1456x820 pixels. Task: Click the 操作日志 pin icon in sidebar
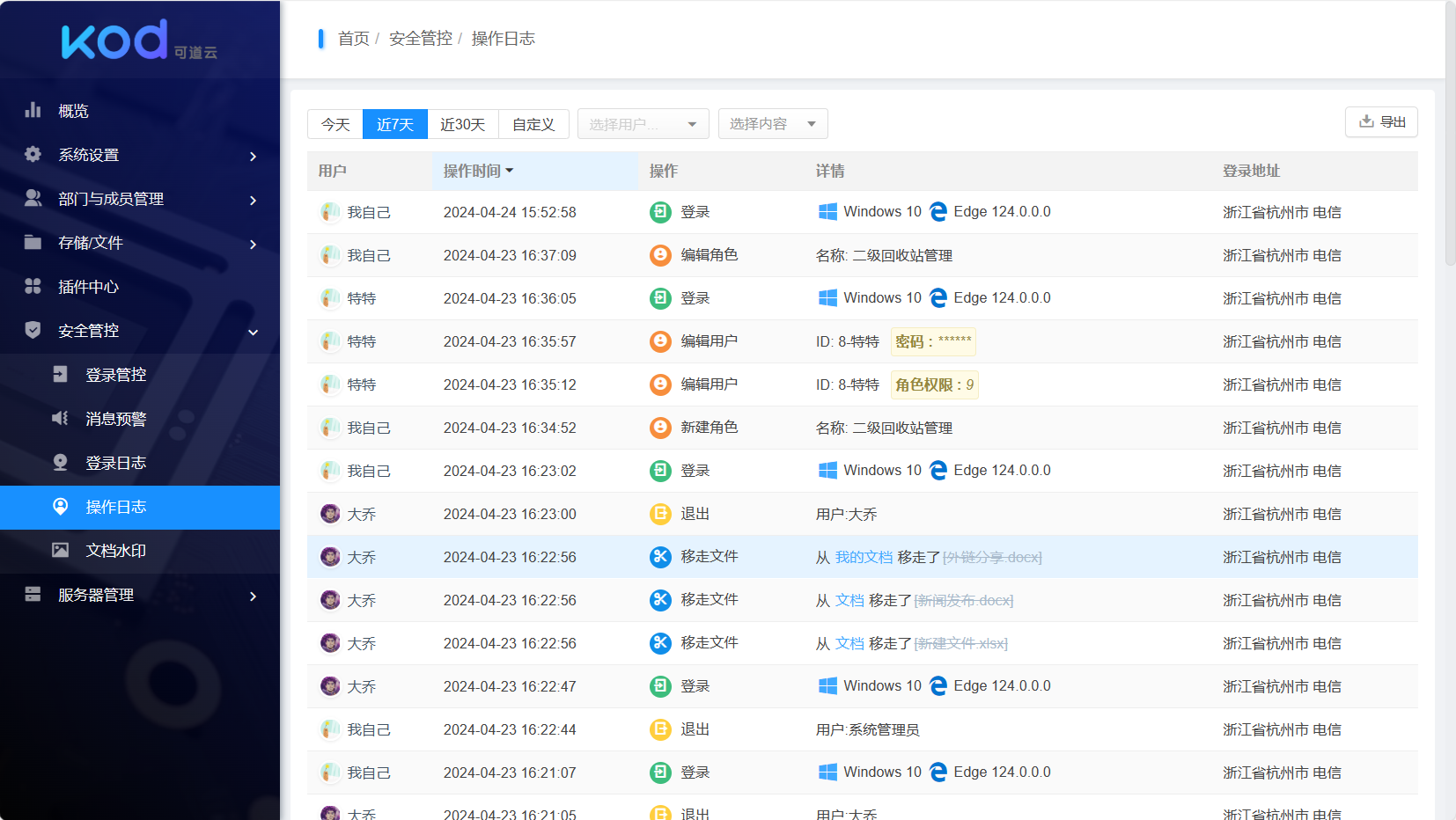pyautogui.click(x=60, y=506)
